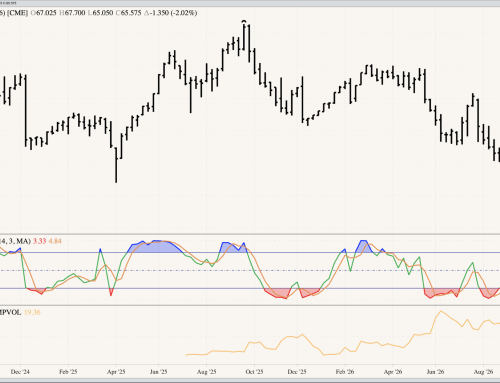Click the [CME] exchange label in the chart header
500x383 pixels.
point(18,13)
